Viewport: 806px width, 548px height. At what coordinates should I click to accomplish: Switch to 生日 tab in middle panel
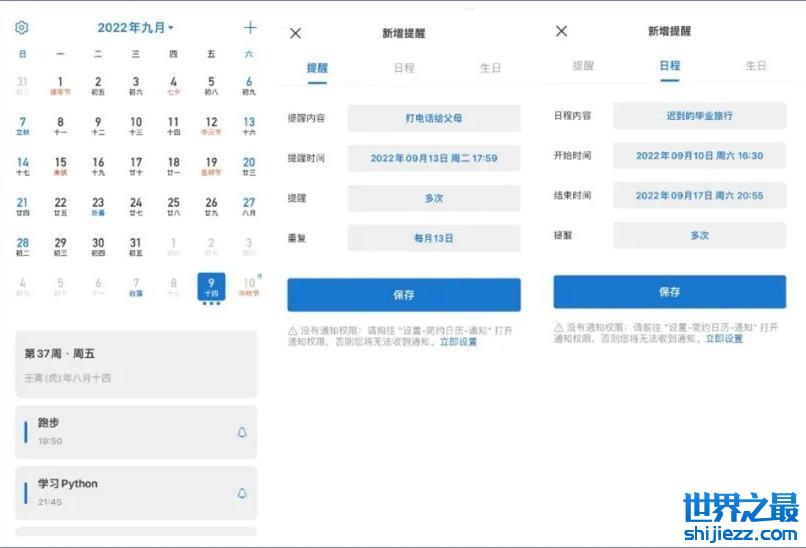pos(490,68)
